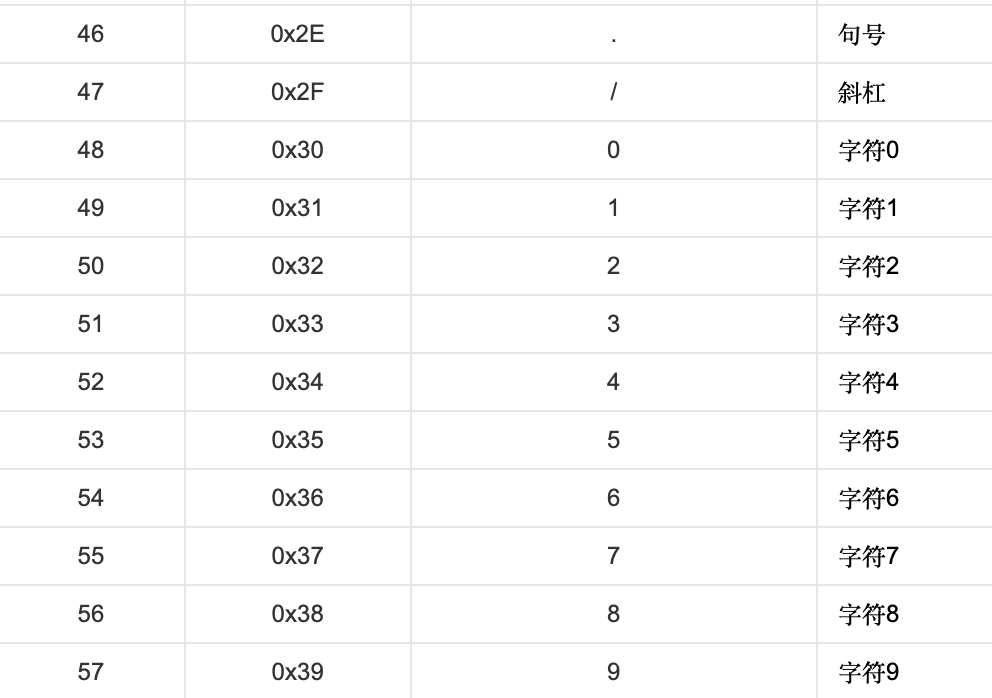Select the 字符0 description cell
The image size is (992, 698).
tap(868, 150)
